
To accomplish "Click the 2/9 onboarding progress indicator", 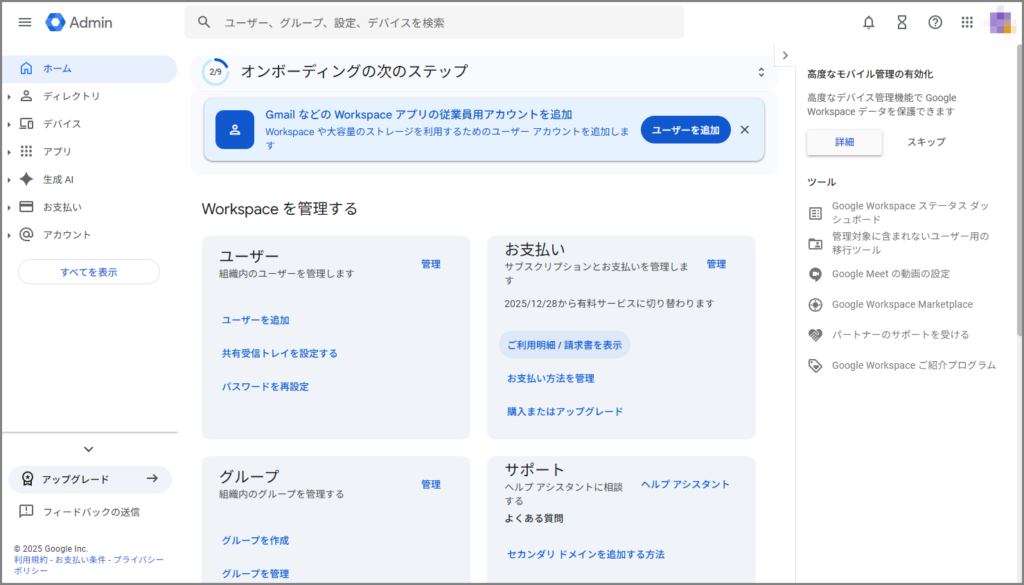I will click(x=215, y=72).
